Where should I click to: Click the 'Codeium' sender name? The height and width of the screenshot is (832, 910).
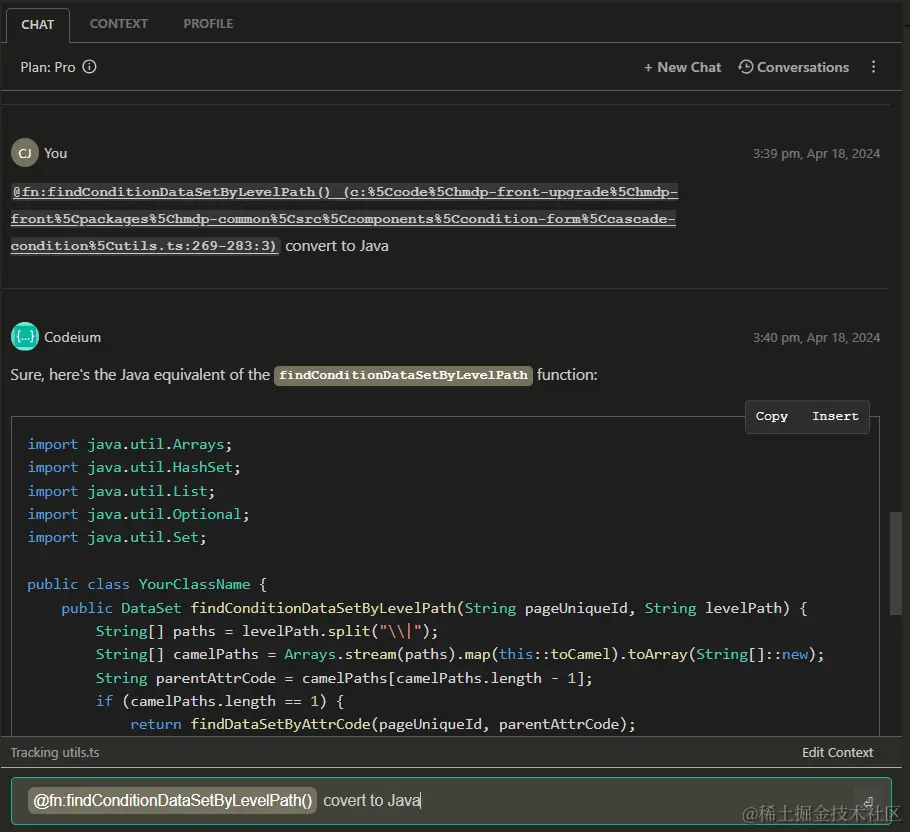(x=73, y=337)
